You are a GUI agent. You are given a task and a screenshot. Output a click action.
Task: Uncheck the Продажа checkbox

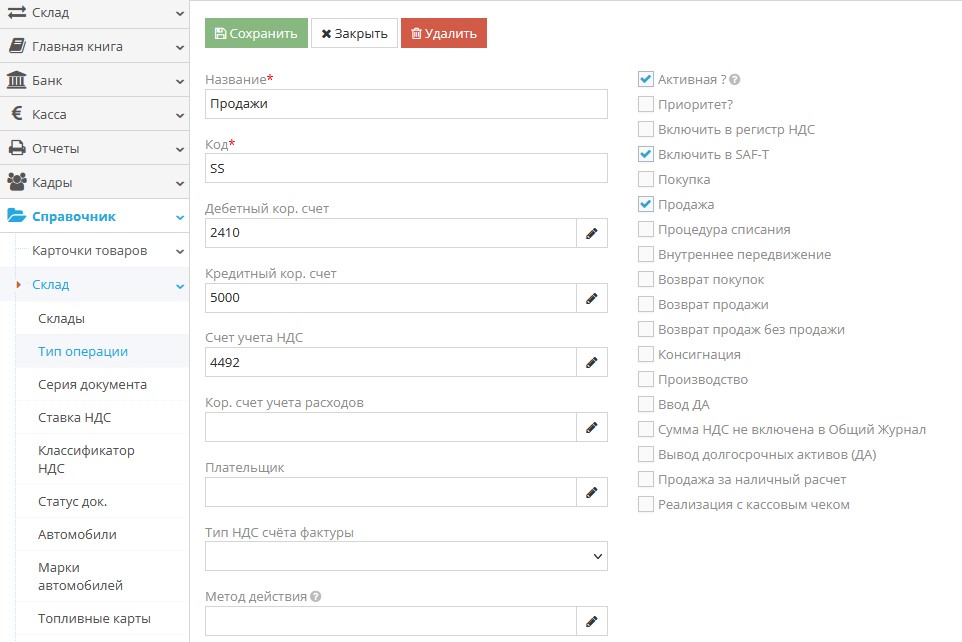(x=646, y=204)
